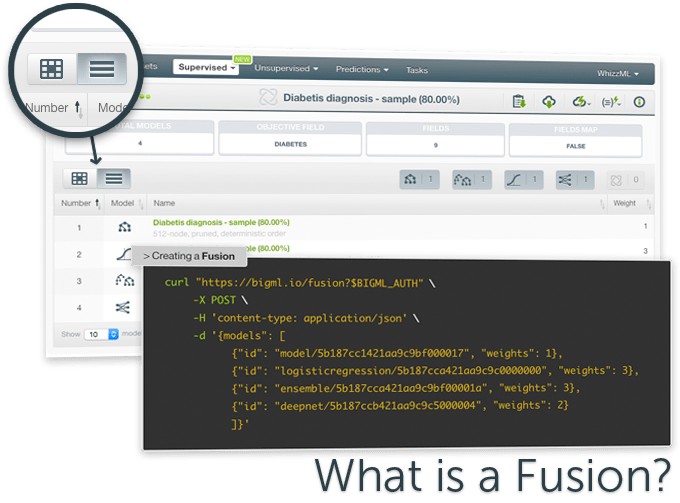This screenshot has width=680, height=503.
Task: Click the info icon in resource header
Action: click(639, 100)
